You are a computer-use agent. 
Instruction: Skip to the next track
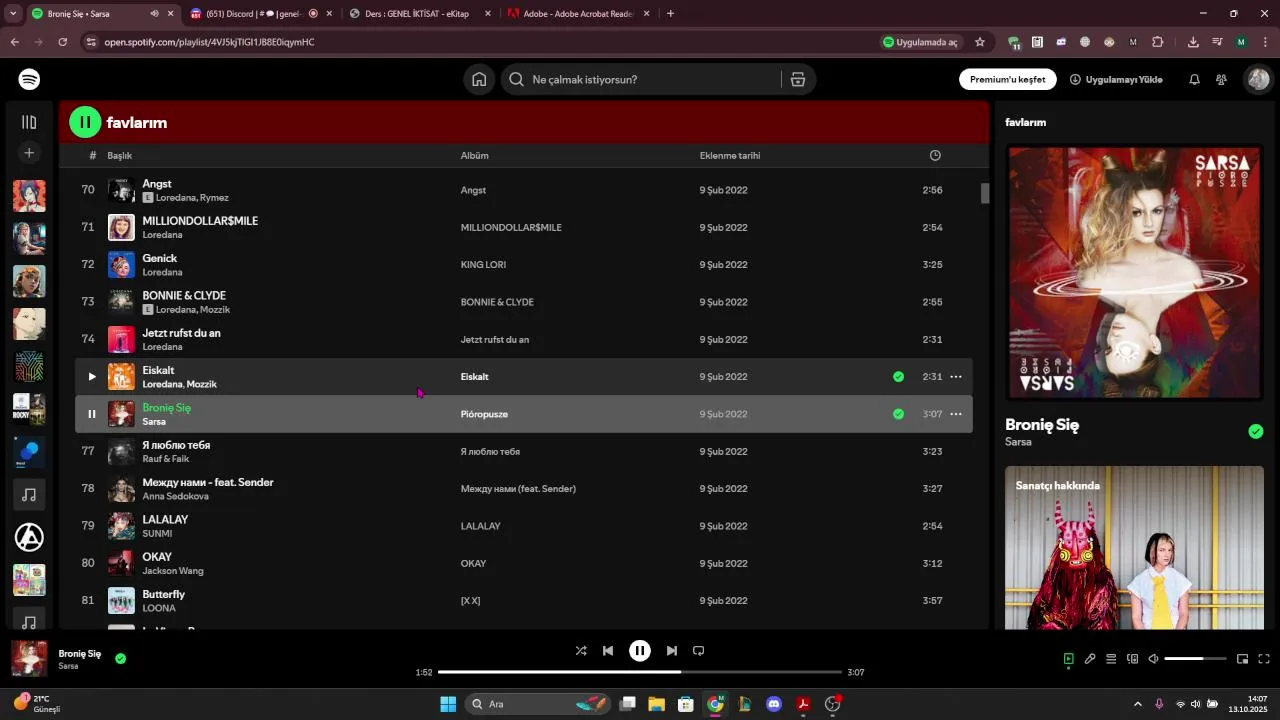tap(672, 651)
